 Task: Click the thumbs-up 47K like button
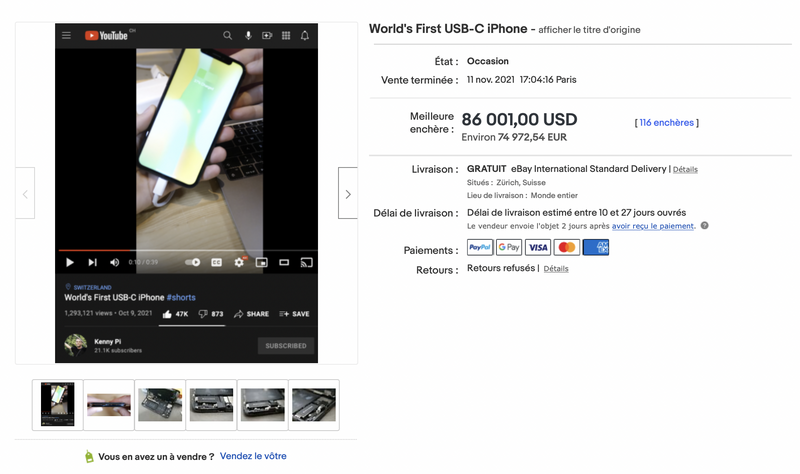click(175, 314)
